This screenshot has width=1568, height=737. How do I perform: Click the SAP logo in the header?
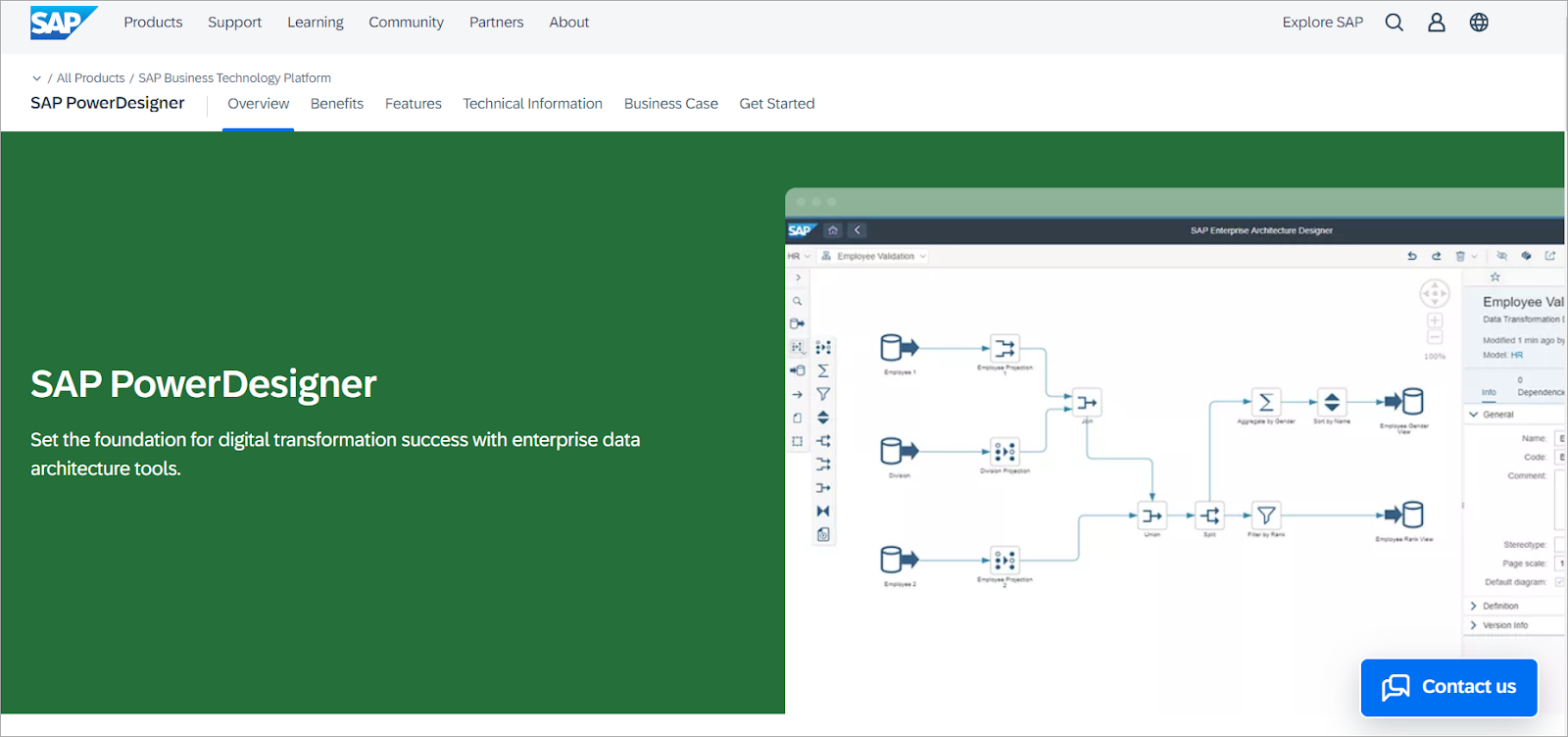click(x=64, y=23)
